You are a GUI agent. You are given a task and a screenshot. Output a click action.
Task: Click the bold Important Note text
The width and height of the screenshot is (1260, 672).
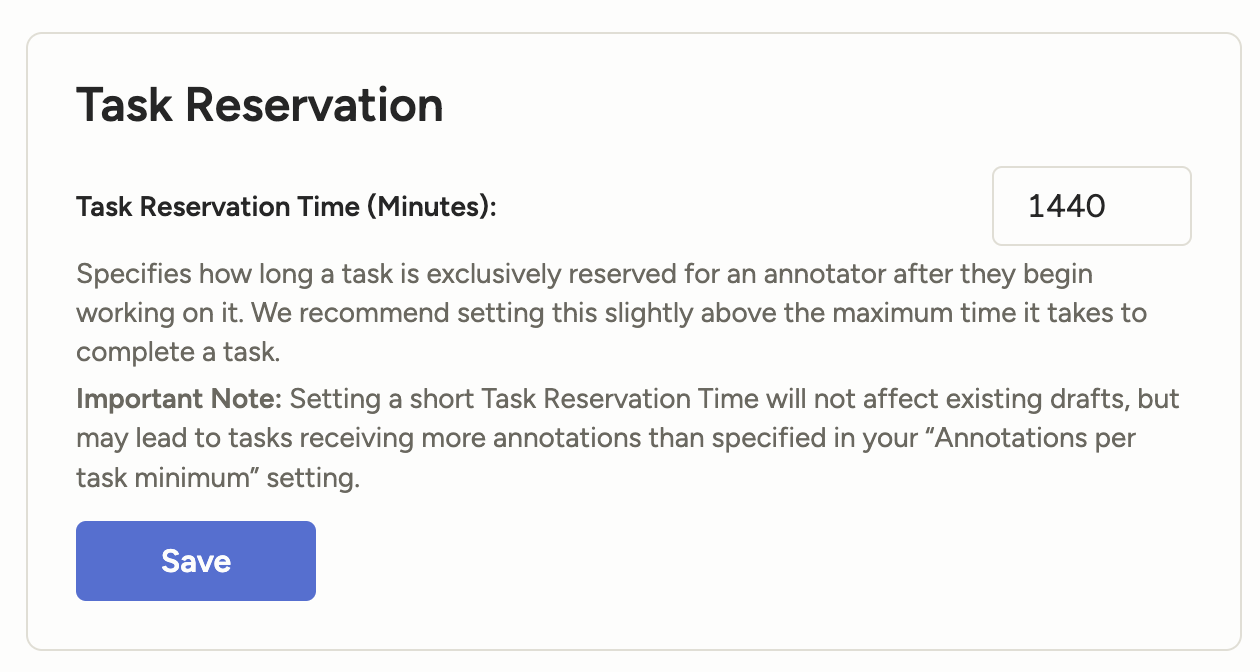pyautogui.click(x=180, y=400)
